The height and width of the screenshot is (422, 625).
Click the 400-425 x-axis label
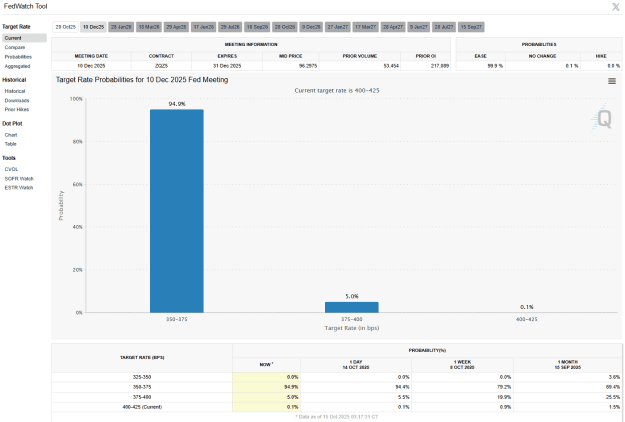click(x=527, y=319)
